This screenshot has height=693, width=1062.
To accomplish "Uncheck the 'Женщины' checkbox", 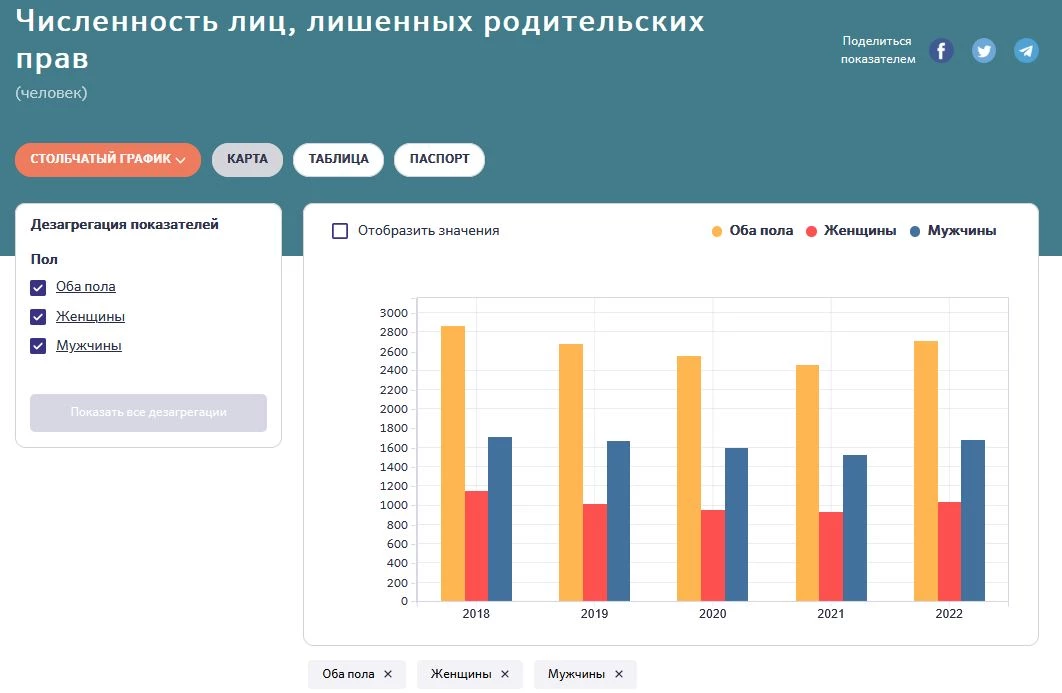I will tap(38, 317).
